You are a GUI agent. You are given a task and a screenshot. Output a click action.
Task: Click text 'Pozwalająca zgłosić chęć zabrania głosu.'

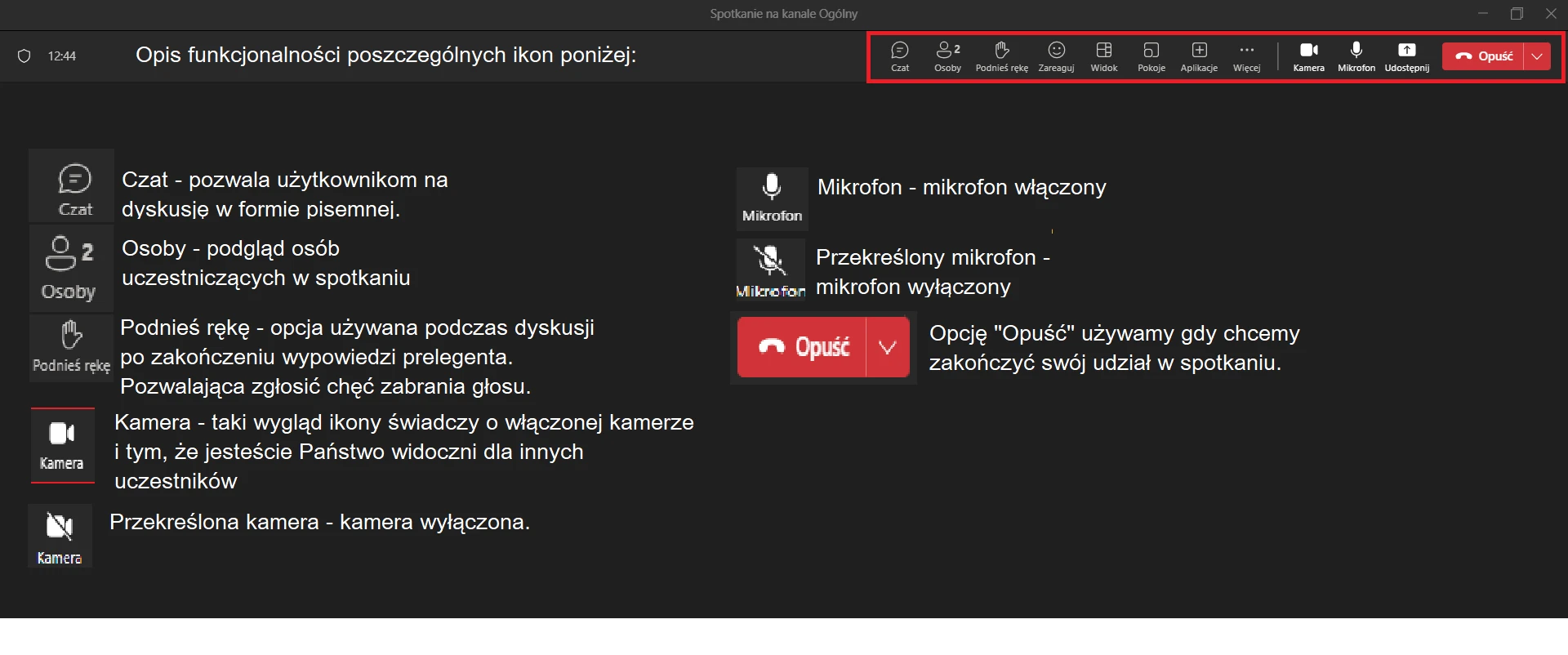coord(325,386)
